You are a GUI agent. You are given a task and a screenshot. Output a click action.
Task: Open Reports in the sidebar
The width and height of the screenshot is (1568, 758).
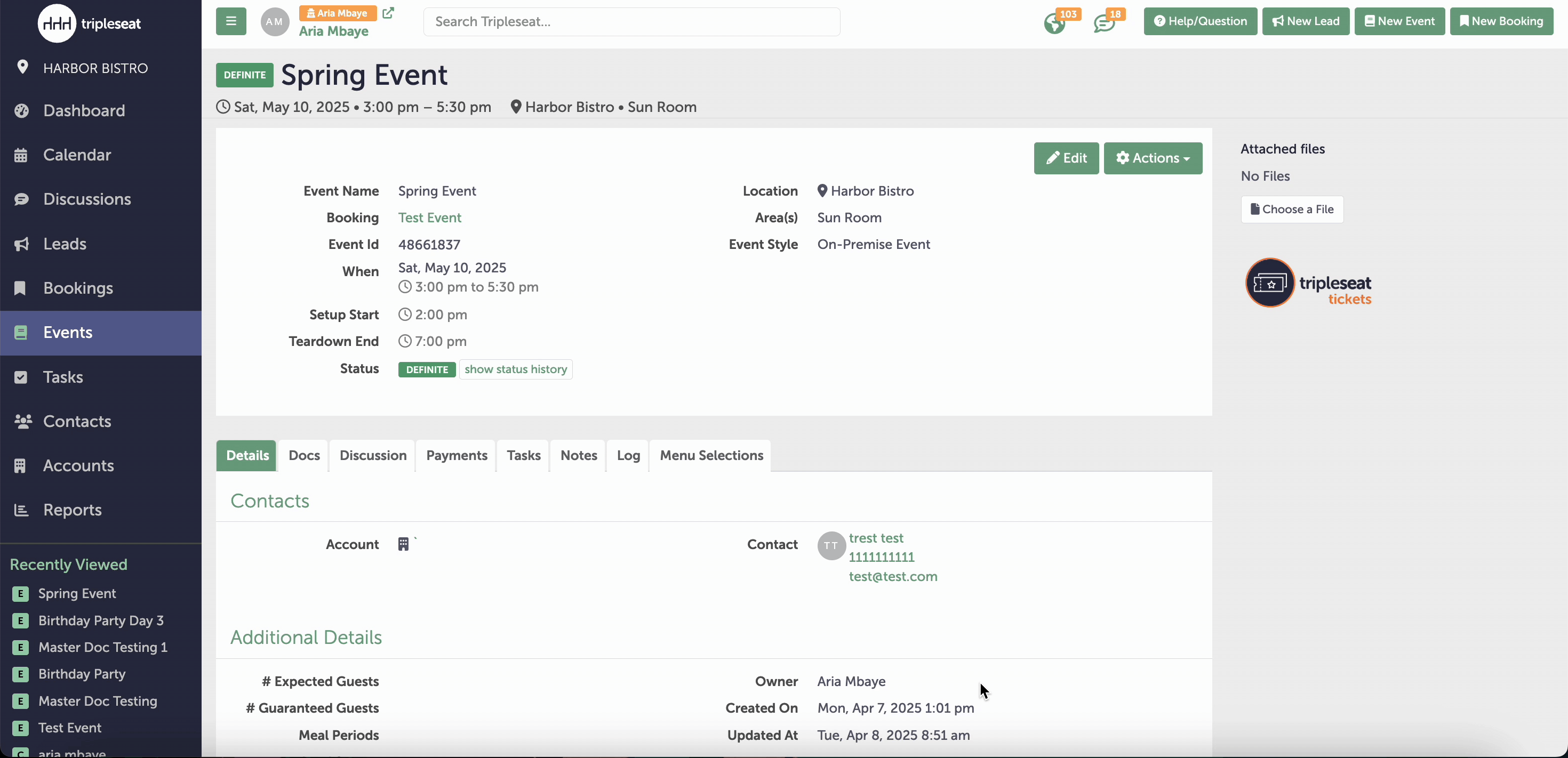(73, 510)
